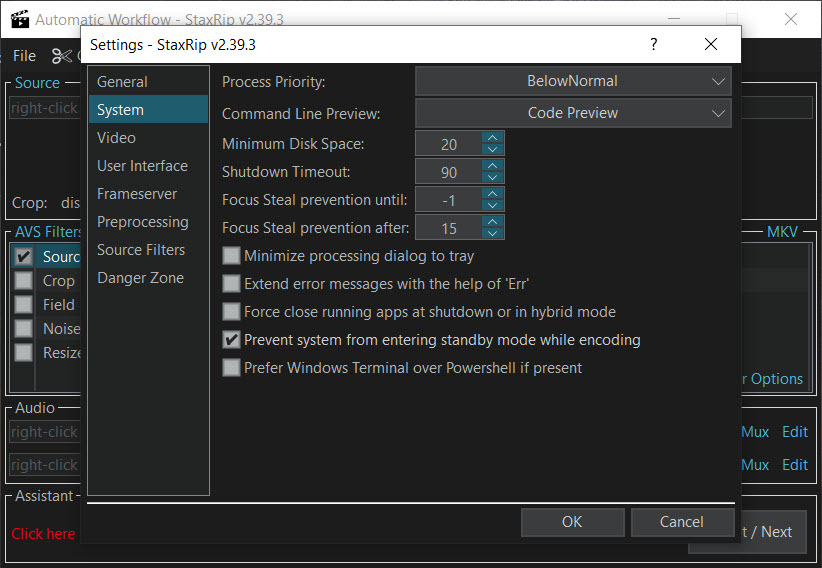The width and height of the screenshot is (822, 568).
Task: Click the first audio right-click field
Action: coord(45,432)
